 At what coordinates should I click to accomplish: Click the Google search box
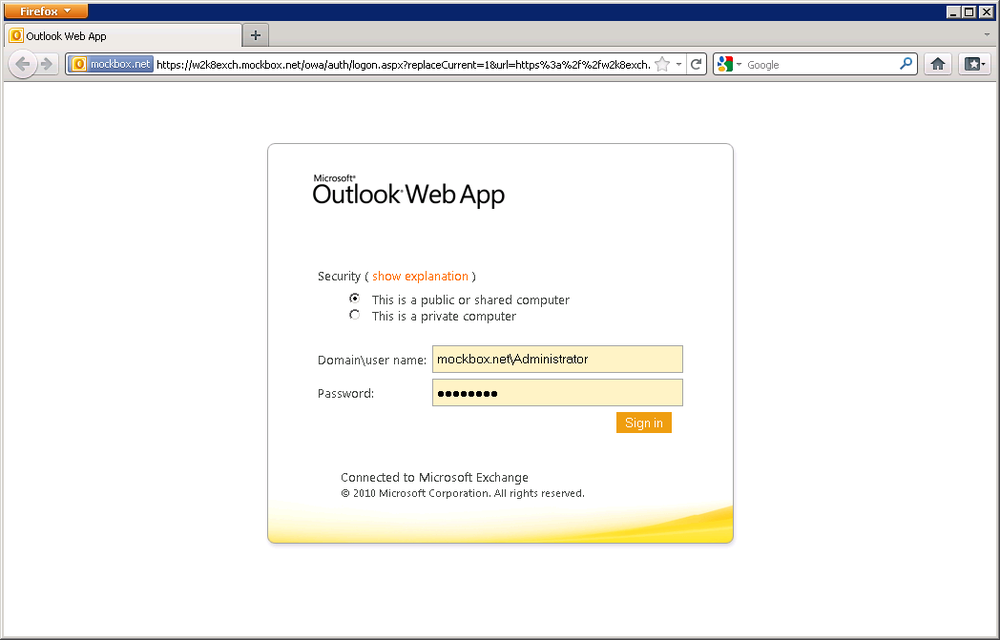pos(821,64)
